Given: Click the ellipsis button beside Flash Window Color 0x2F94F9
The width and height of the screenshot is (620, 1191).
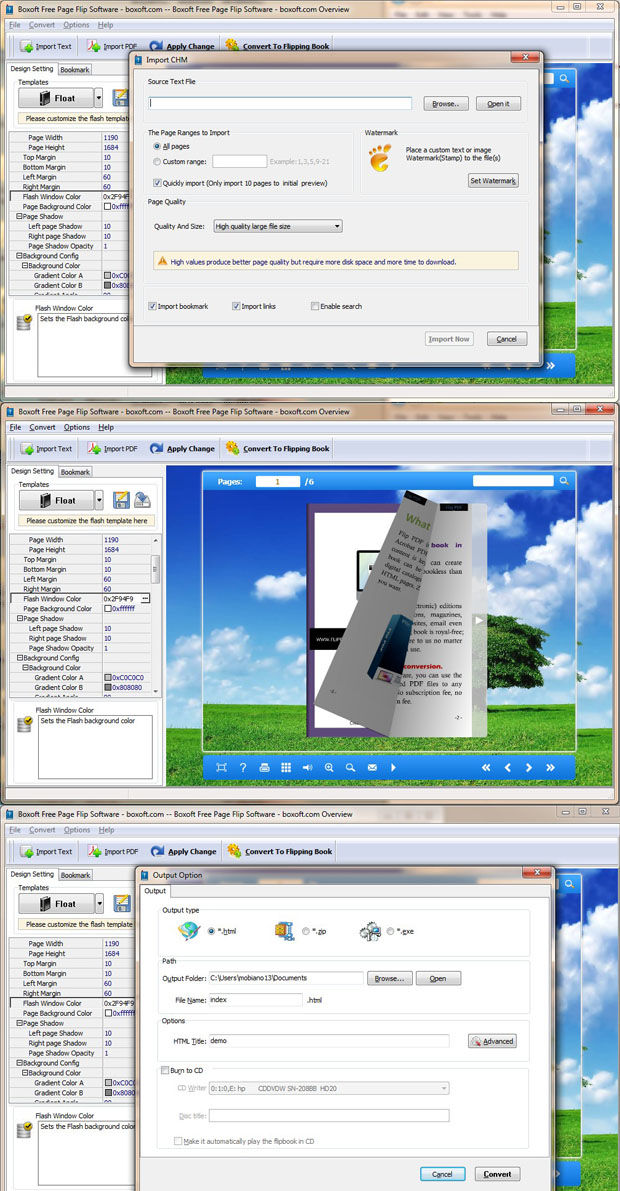Looking at the screenshot, I should [x=145, y=599].
